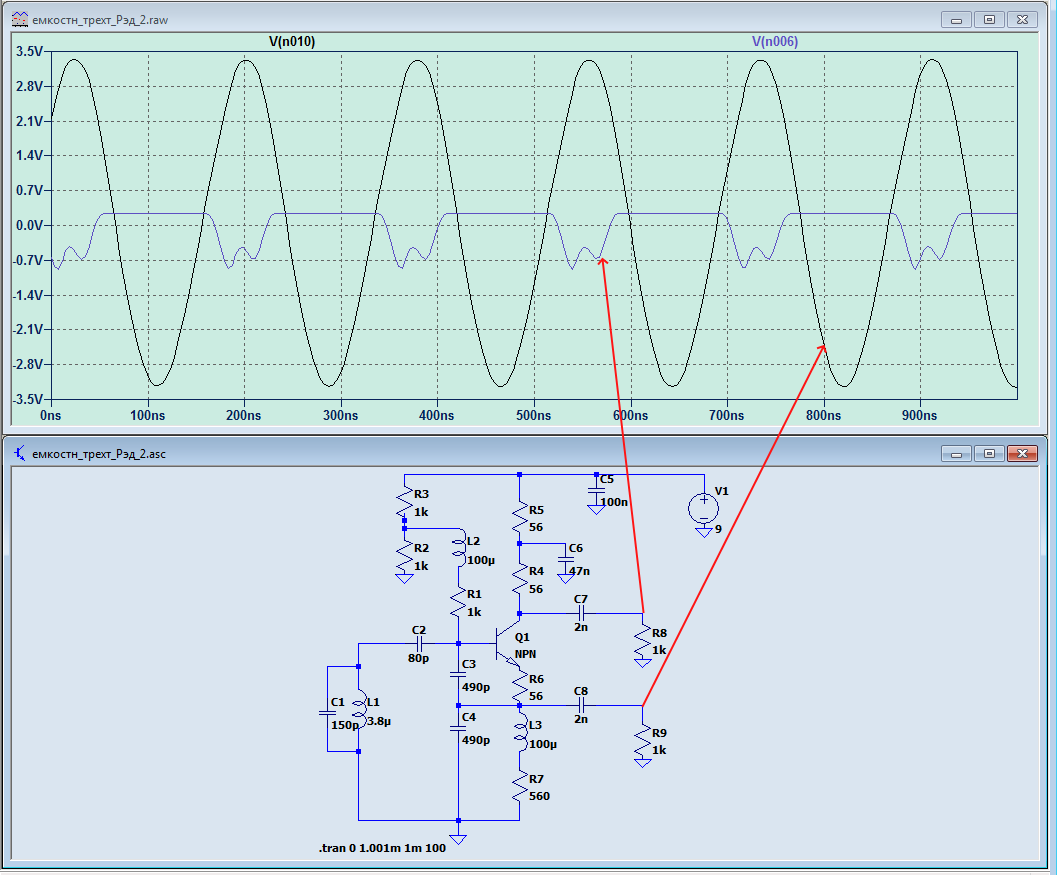1057x875 pixels.
Task: Click the ground symbol under R8
Action: [x=643, y=663]
